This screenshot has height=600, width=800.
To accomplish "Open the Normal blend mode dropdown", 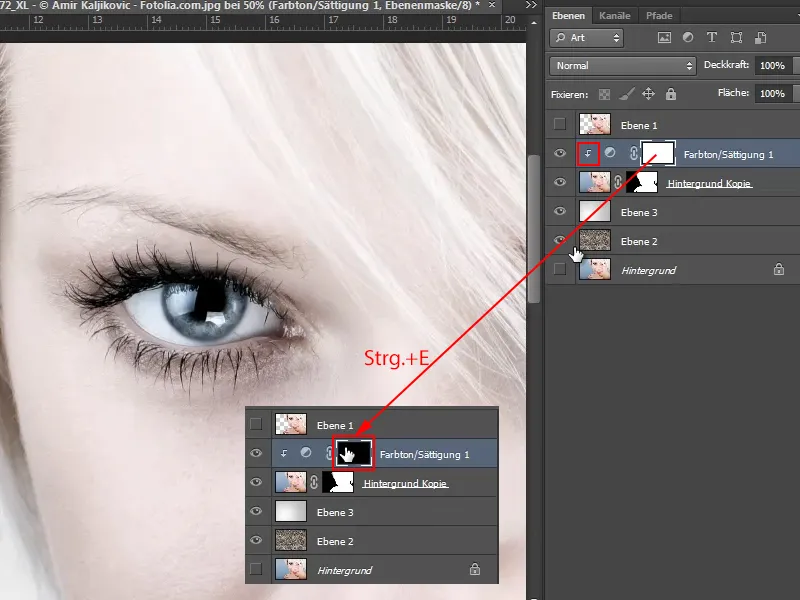I will pyautogui.click(x=623, y=66).
